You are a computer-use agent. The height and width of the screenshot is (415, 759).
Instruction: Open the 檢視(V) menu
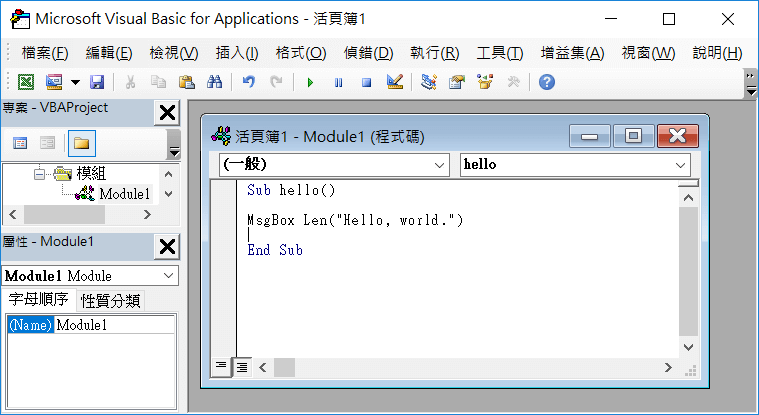pyautogui.click(x=174, y=53)
